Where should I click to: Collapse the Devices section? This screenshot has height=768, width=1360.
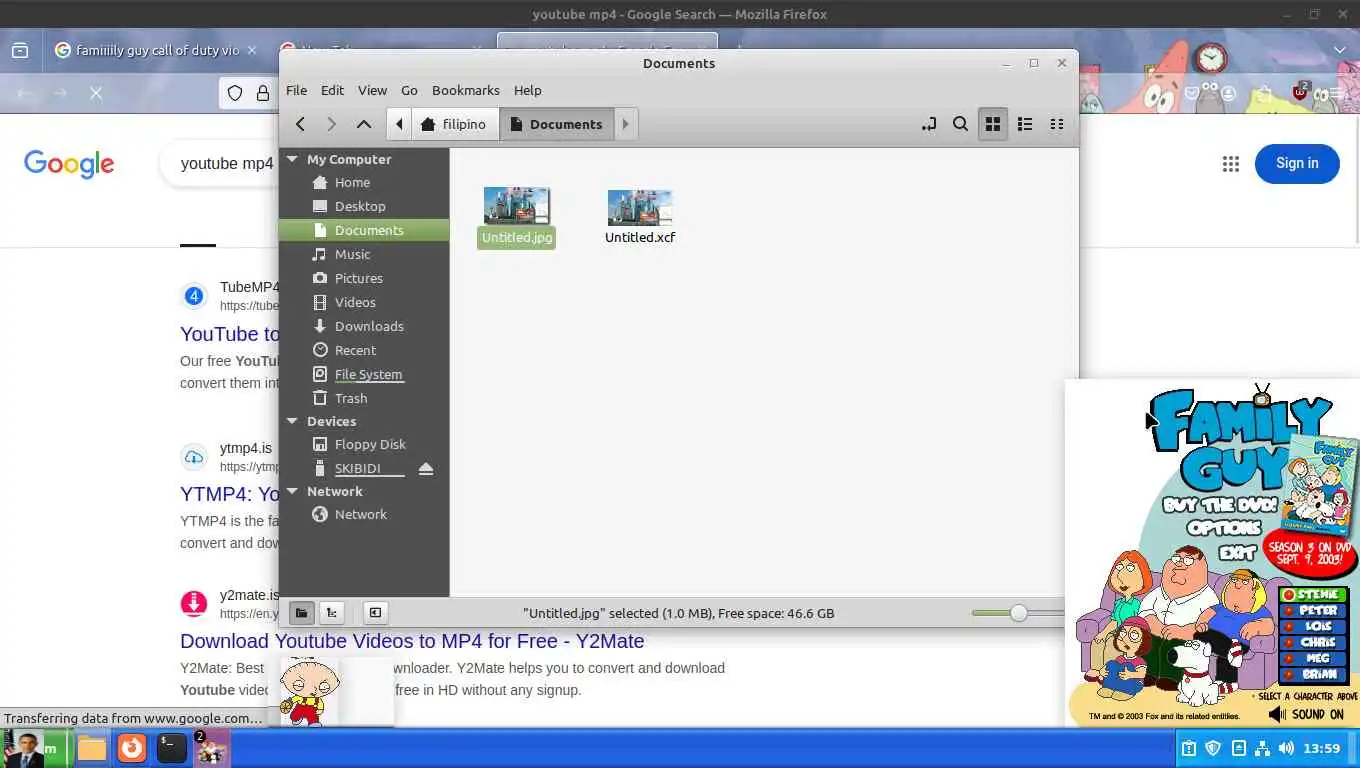point(293,421)
